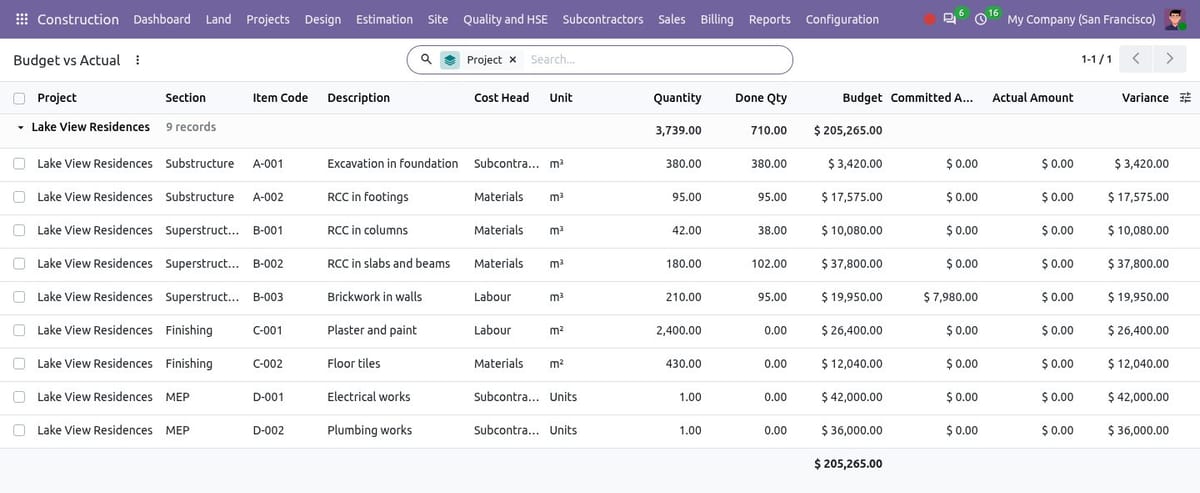
Task: Click the Plumbing works description cell
Action: (x=370, y=430)
